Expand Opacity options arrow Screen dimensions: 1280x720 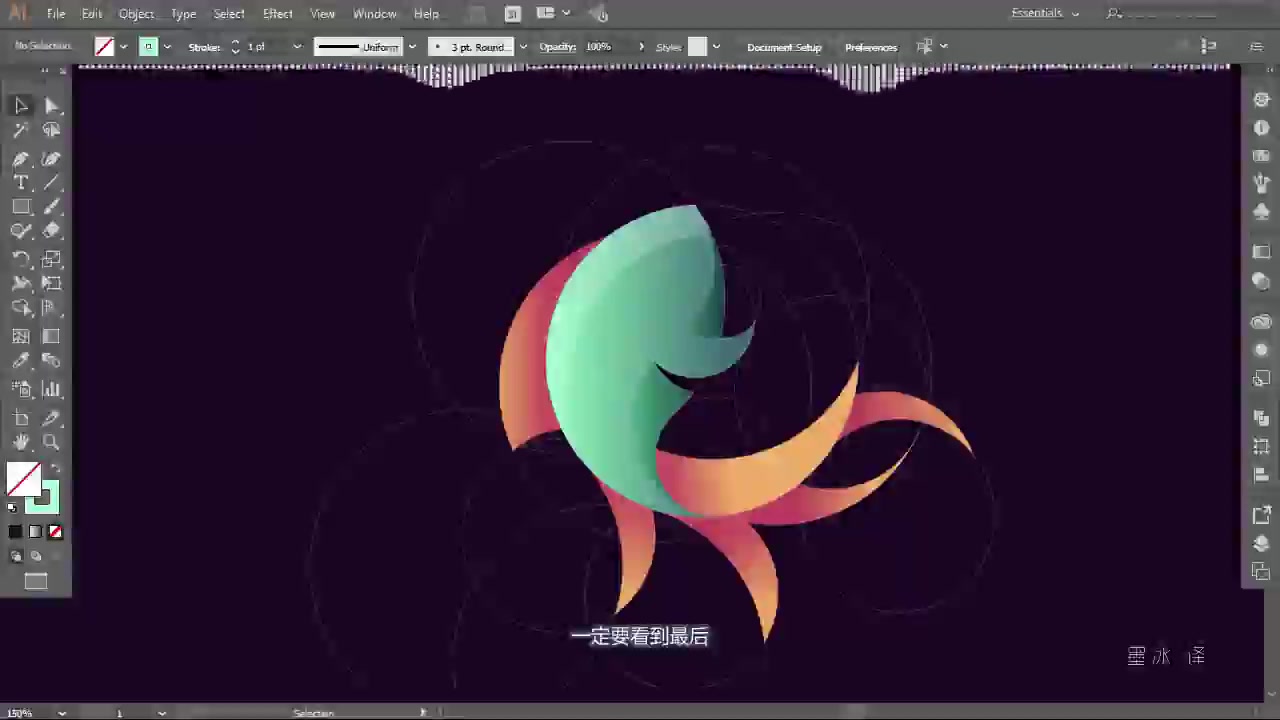(641, 47)
